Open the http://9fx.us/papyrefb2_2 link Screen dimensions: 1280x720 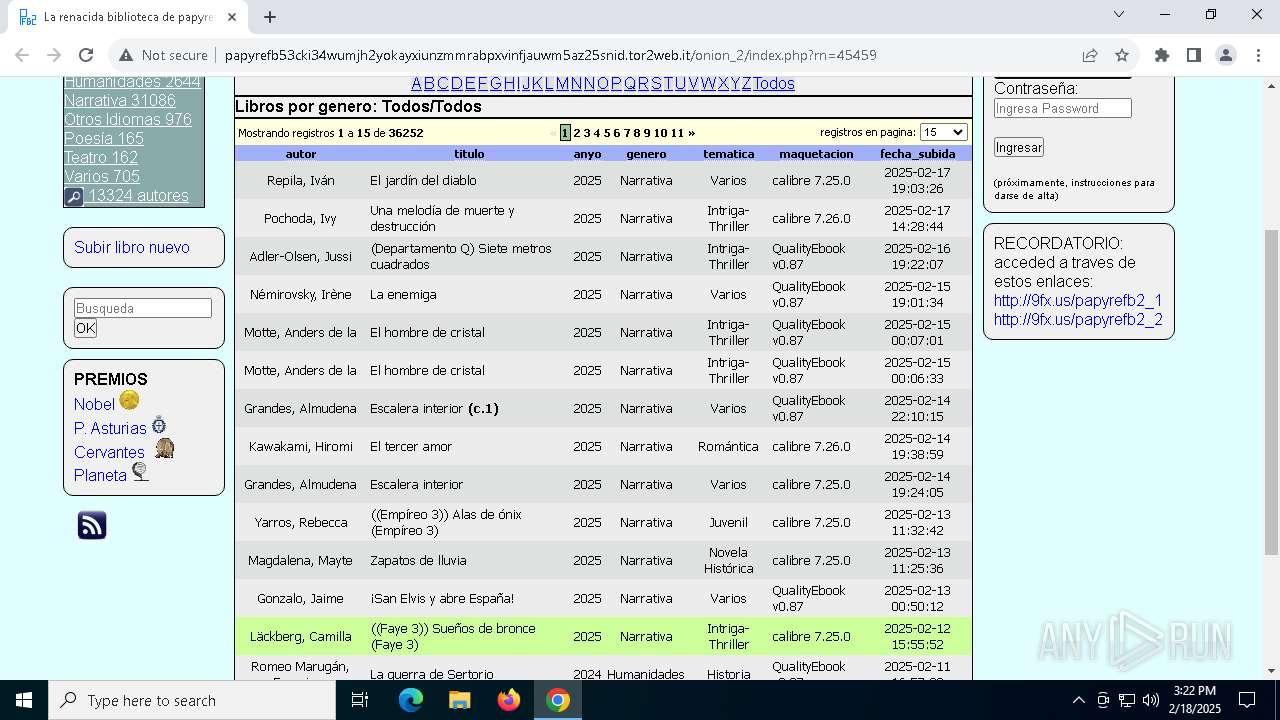(x=1078, y=319)
